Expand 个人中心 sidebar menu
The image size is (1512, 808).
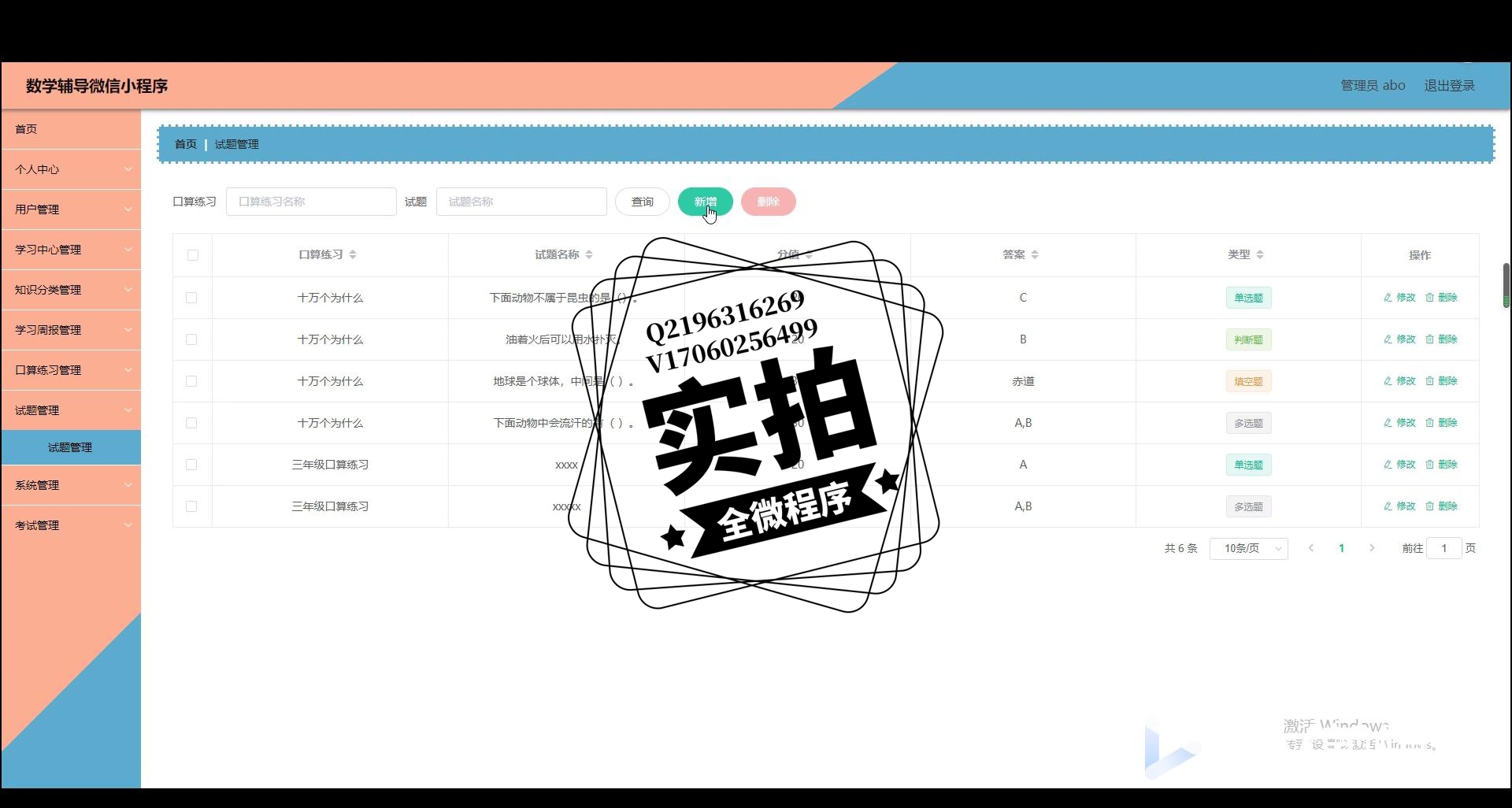coord(71,169)
